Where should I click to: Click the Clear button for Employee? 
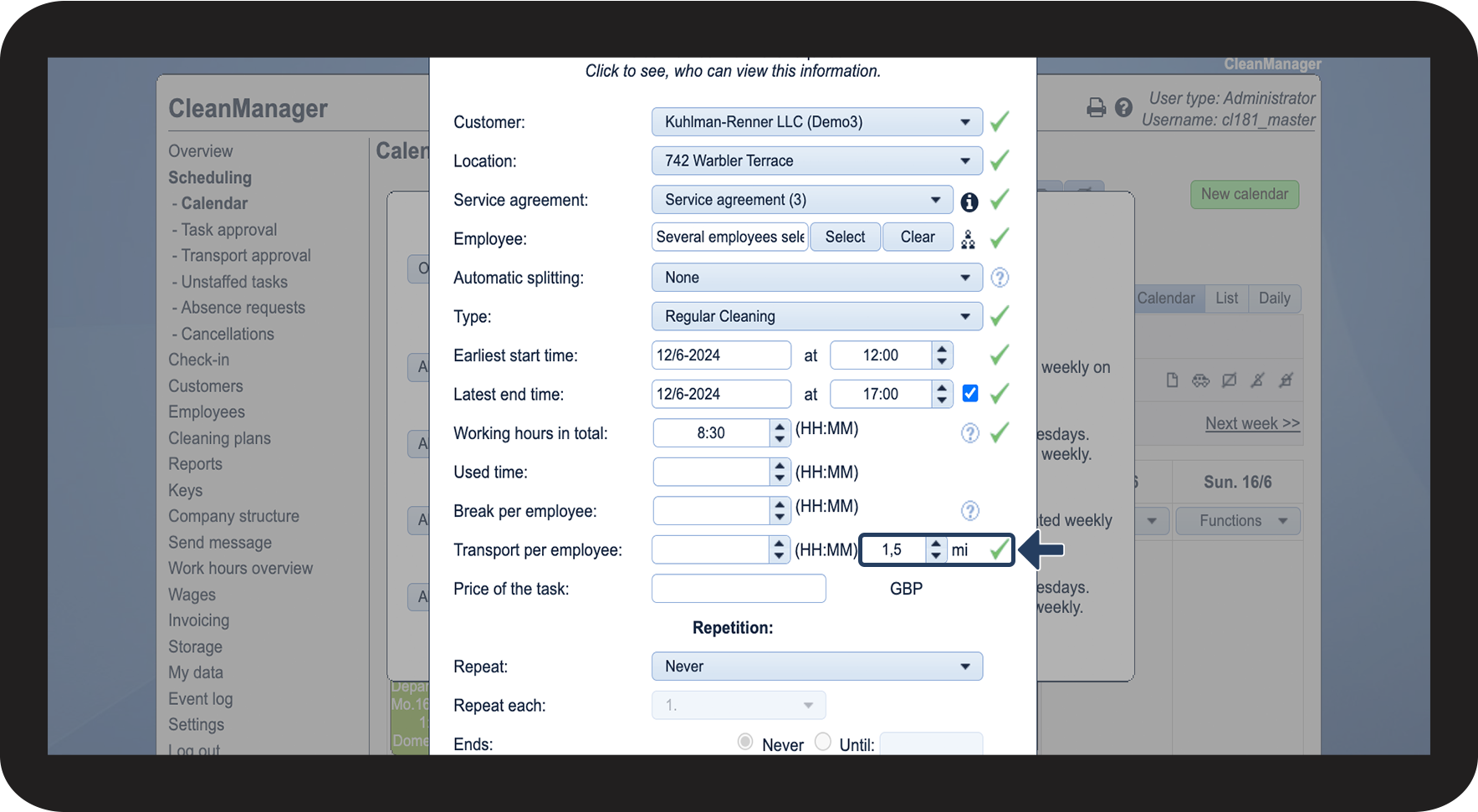click(x=918, y=237)
